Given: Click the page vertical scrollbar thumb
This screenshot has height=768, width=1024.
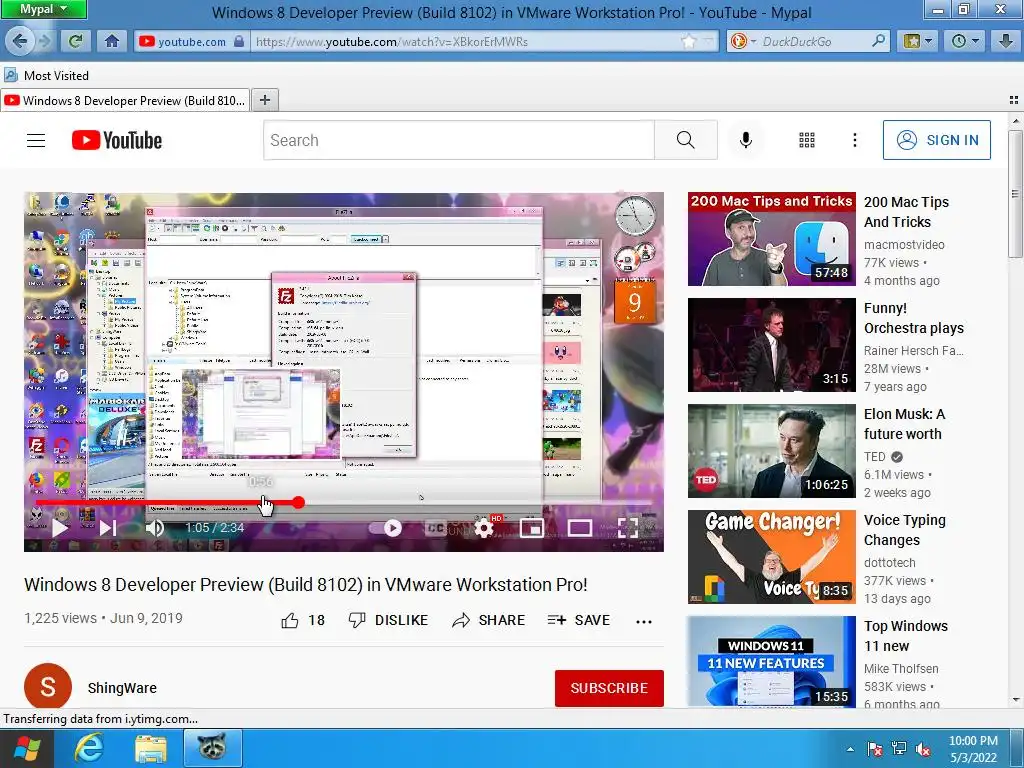Looking at the screenshot, I should pyautogui.click(x=1015, y=193).
